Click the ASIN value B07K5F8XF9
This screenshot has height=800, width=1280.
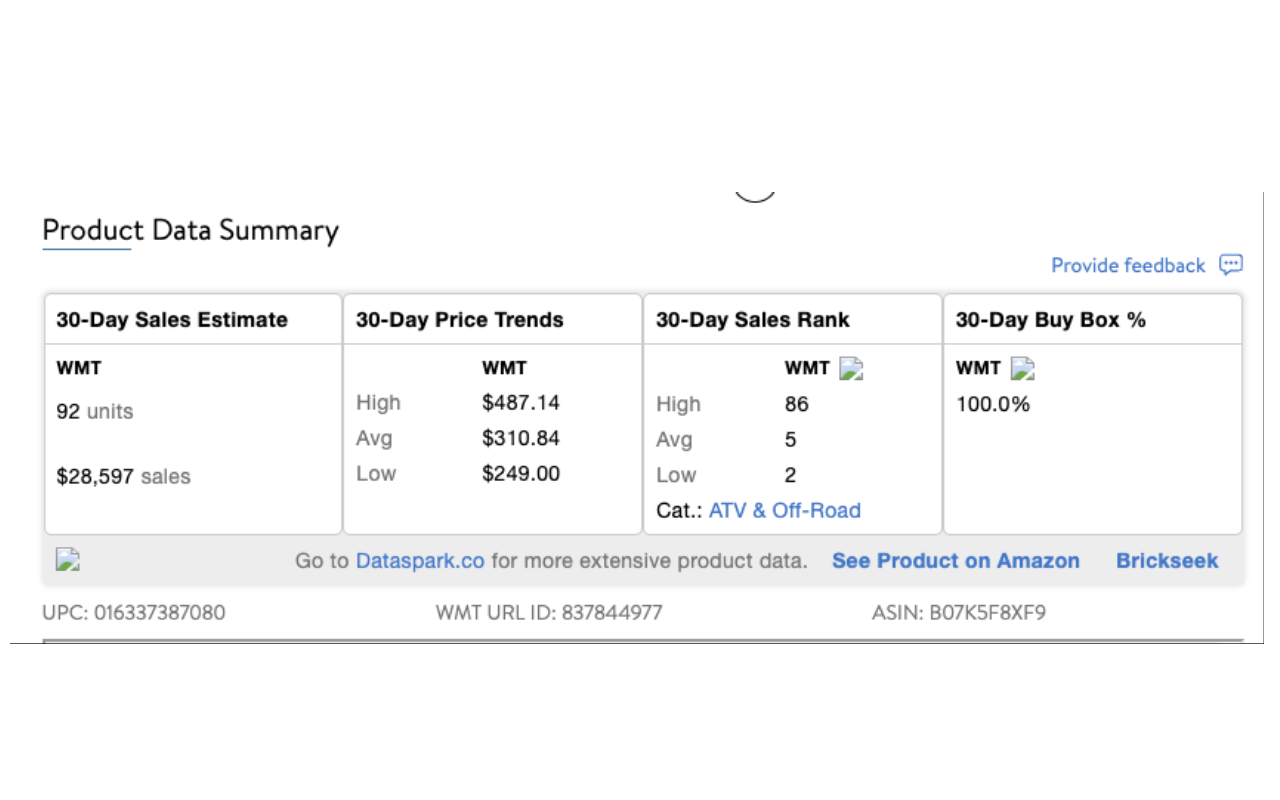point(987,612)
